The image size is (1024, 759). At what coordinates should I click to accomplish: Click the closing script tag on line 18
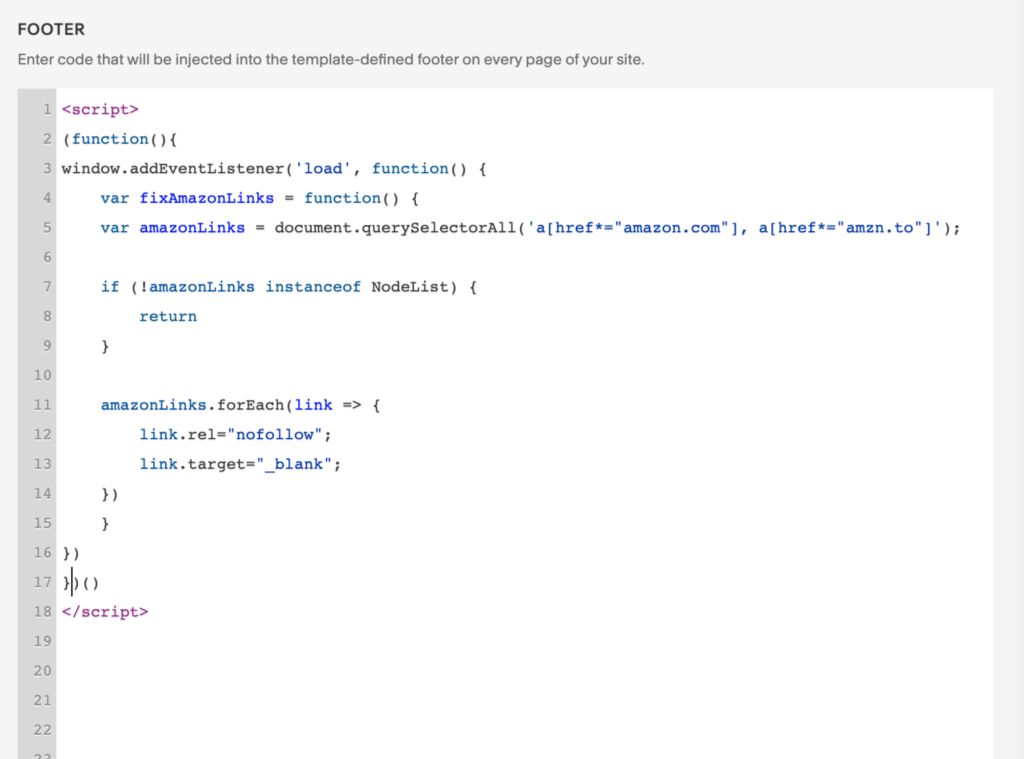(105, 611)
